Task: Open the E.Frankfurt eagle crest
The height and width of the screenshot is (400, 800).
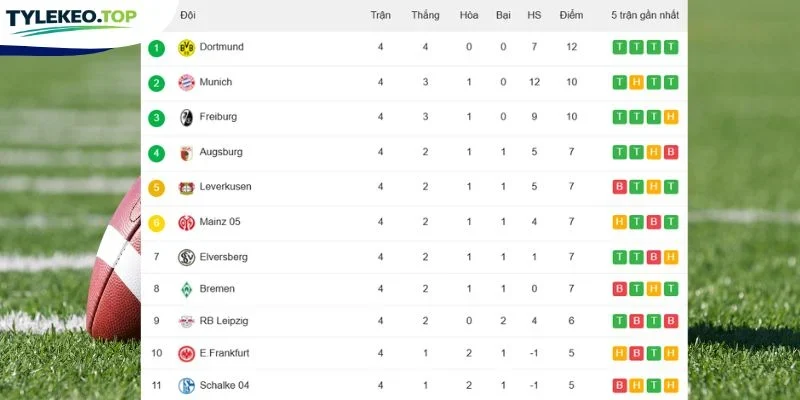Action: 186,354
